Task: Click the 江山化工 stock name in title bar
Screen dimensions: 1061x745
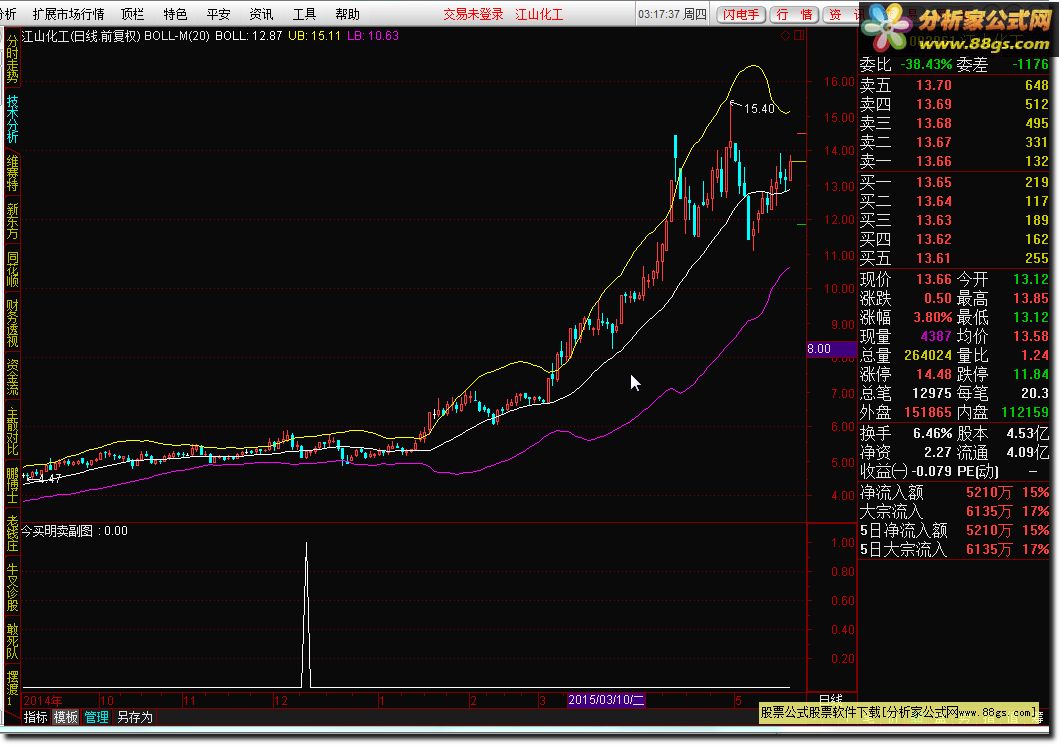Action: click(539, 14)
